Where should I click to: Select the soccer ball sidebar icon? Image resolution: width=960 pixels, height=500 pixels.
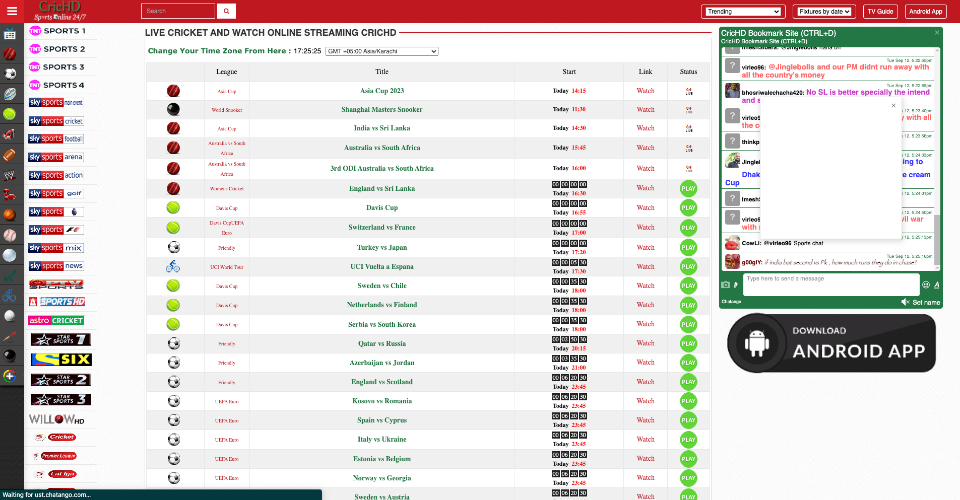[x=10, y=74]
